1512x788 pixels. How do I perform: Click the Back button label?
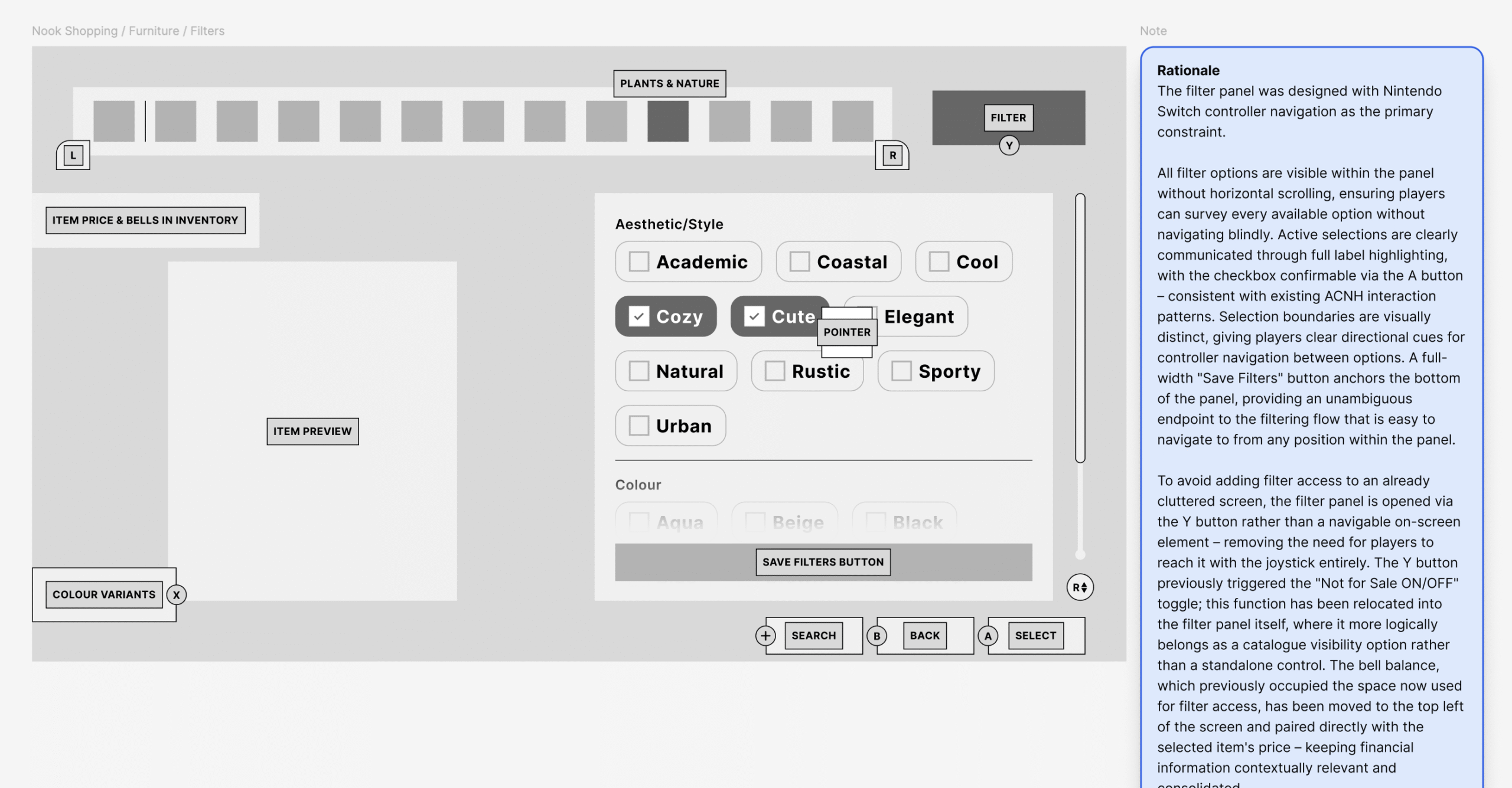[924, 636]
